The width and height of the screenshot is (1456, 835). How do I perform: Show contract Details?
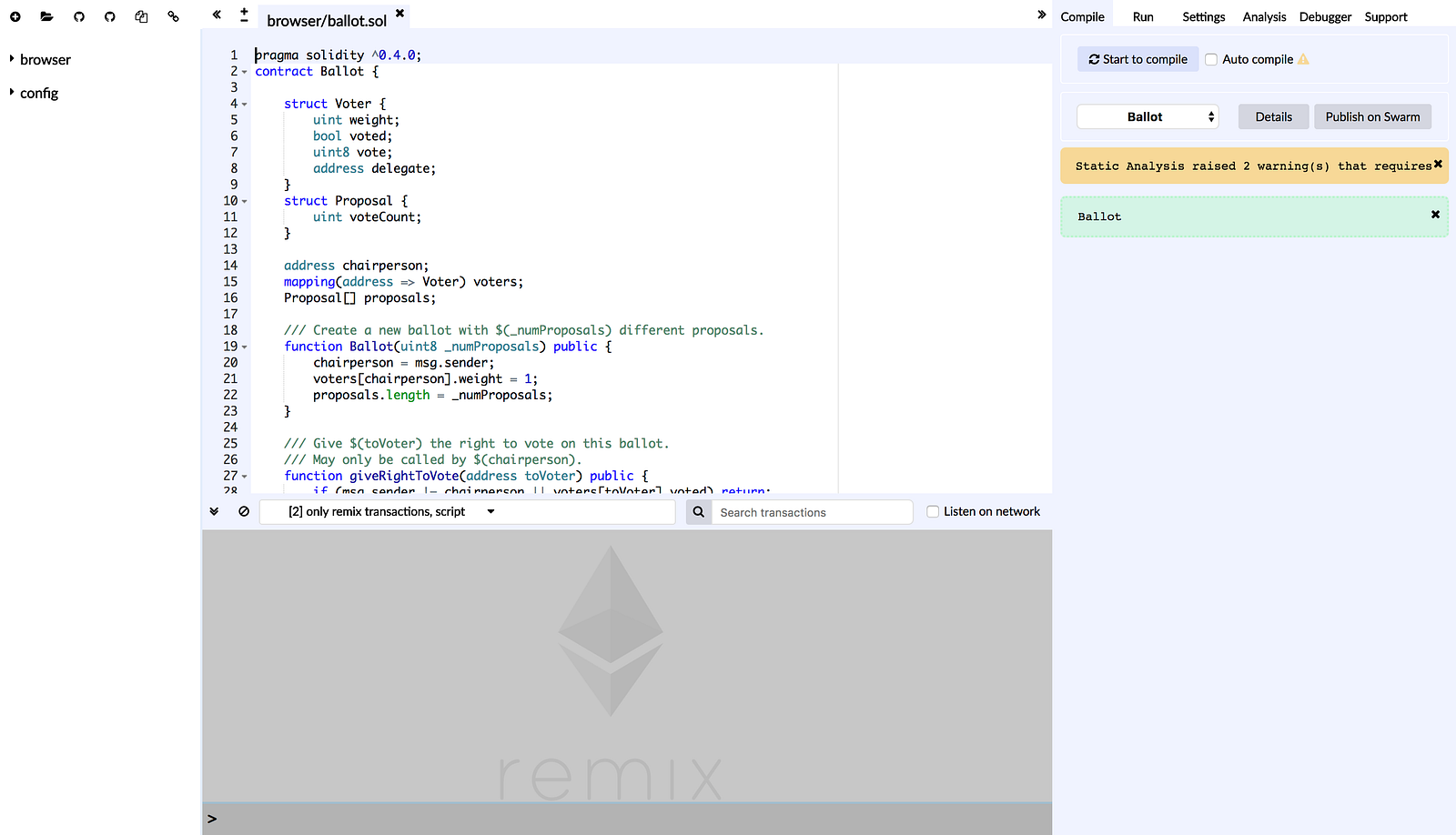(x=1274, y=116)
